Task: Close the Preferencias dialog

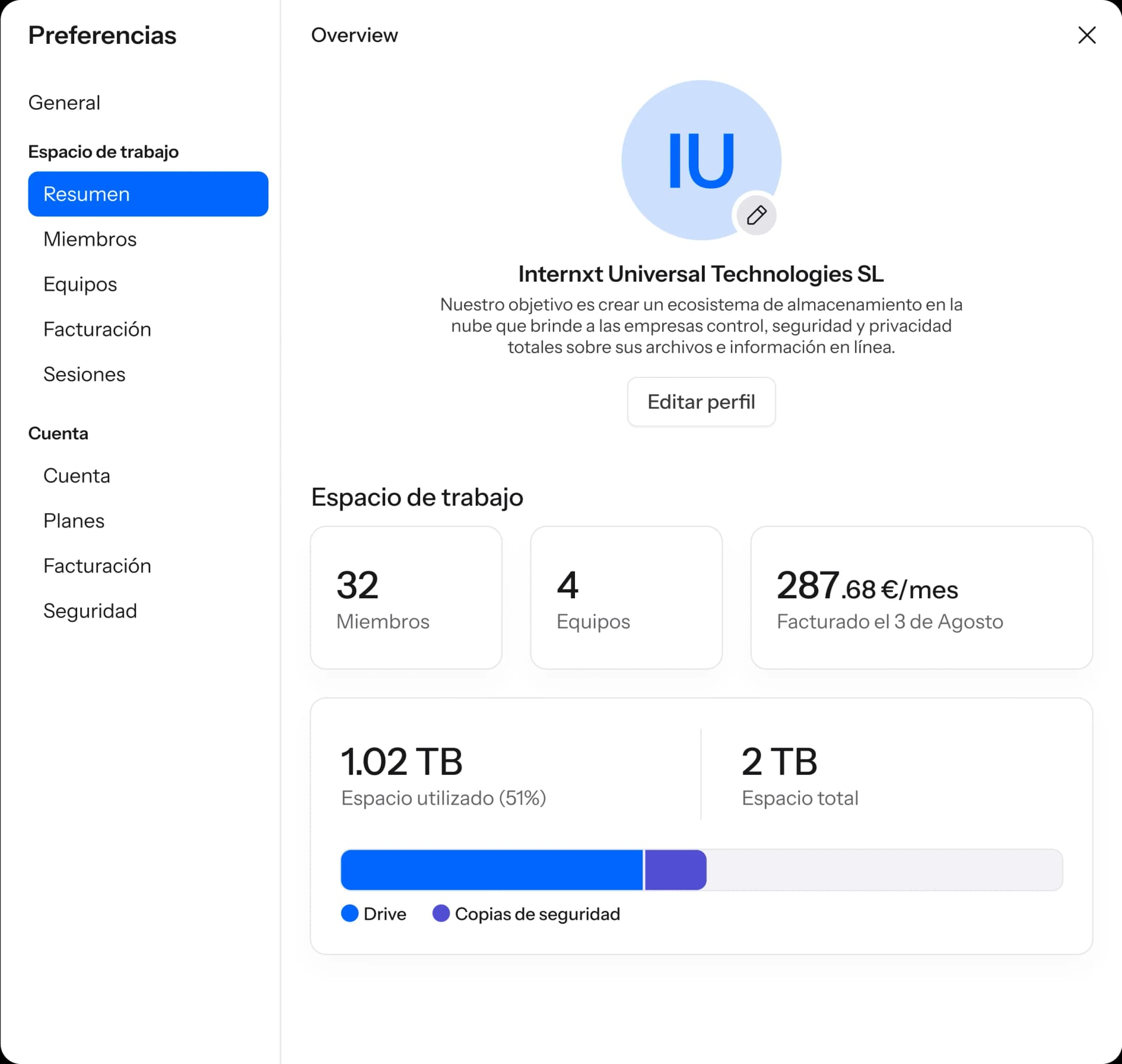Action: (x=1086, y=35)
